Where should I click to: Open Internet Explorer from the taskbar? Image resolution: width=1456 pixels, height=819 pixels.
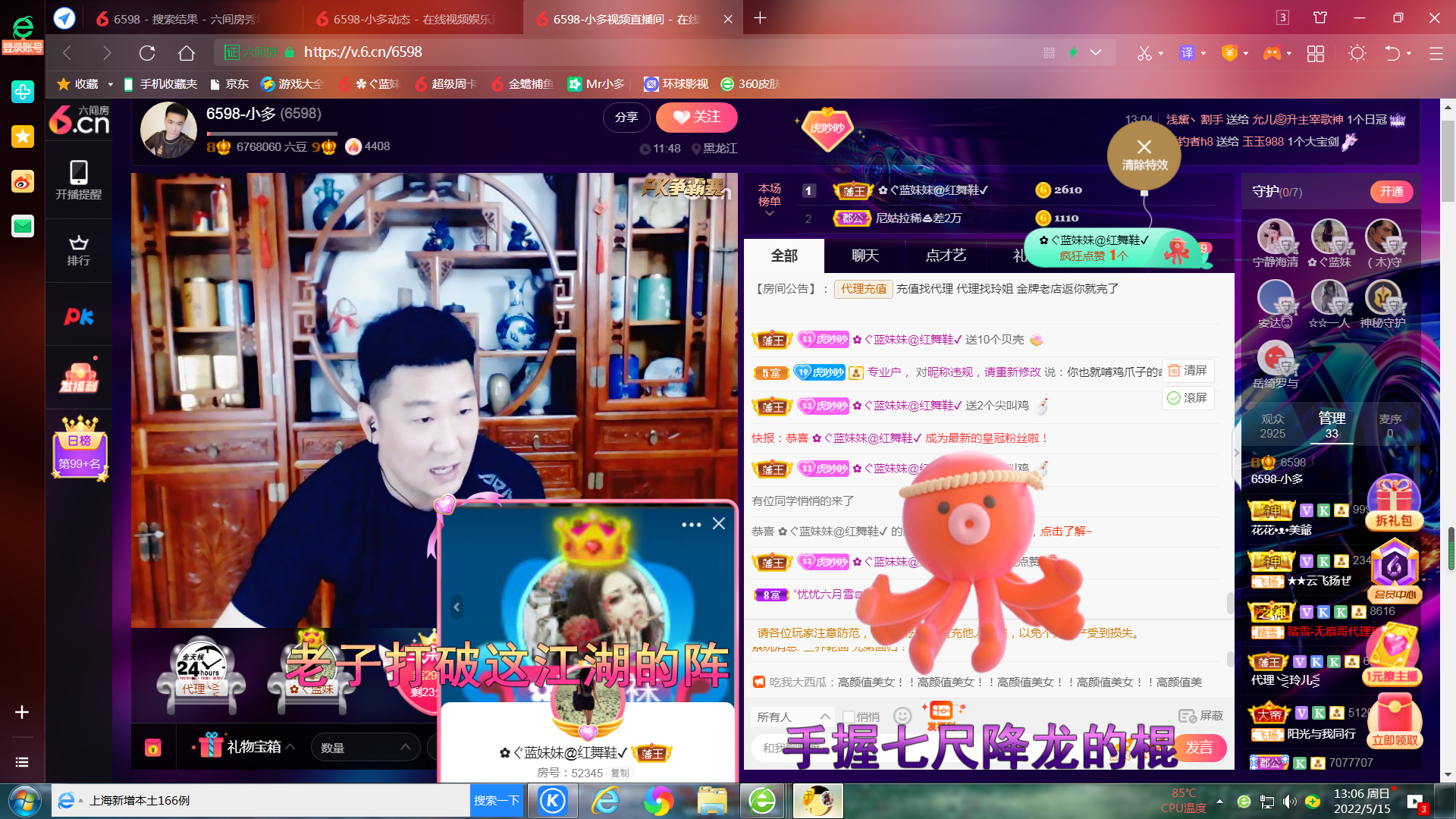[606, 801]
